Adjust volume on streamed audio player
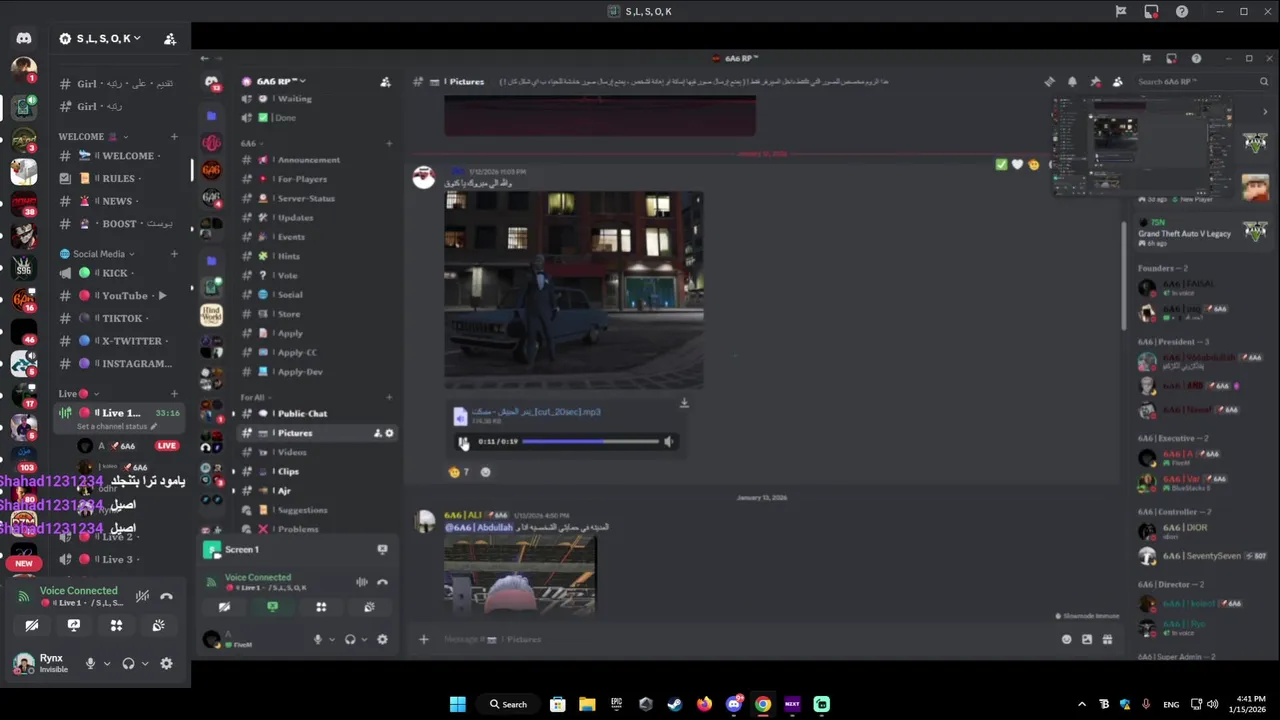This screenshot has height=720, width=1280. [669, 441]
